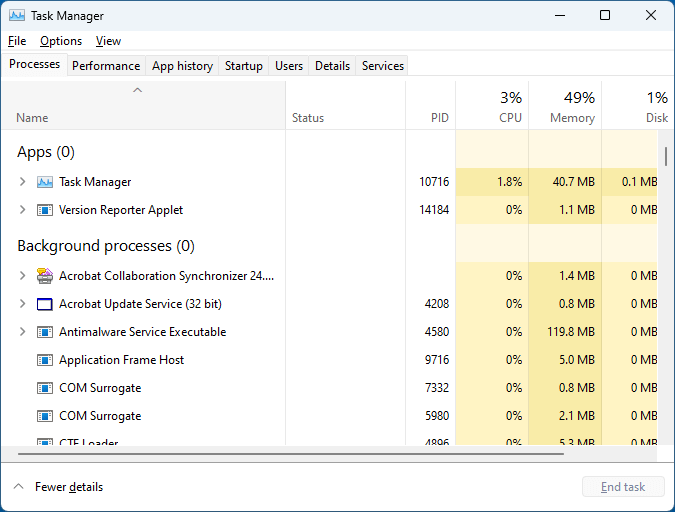
Task: Open the View menu
Action: (x=108, y=41)
